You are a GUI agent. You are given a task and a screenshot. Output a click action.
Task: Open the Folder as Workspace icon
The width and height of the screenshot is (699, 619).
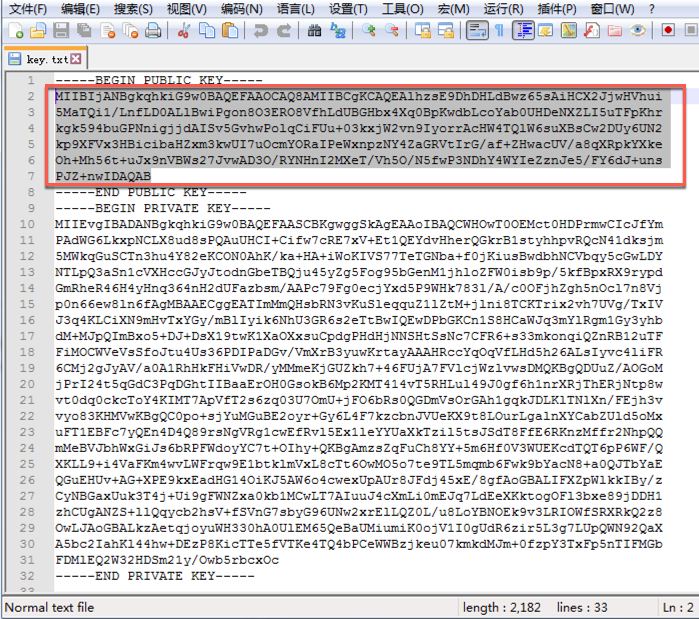coord(615,30)
